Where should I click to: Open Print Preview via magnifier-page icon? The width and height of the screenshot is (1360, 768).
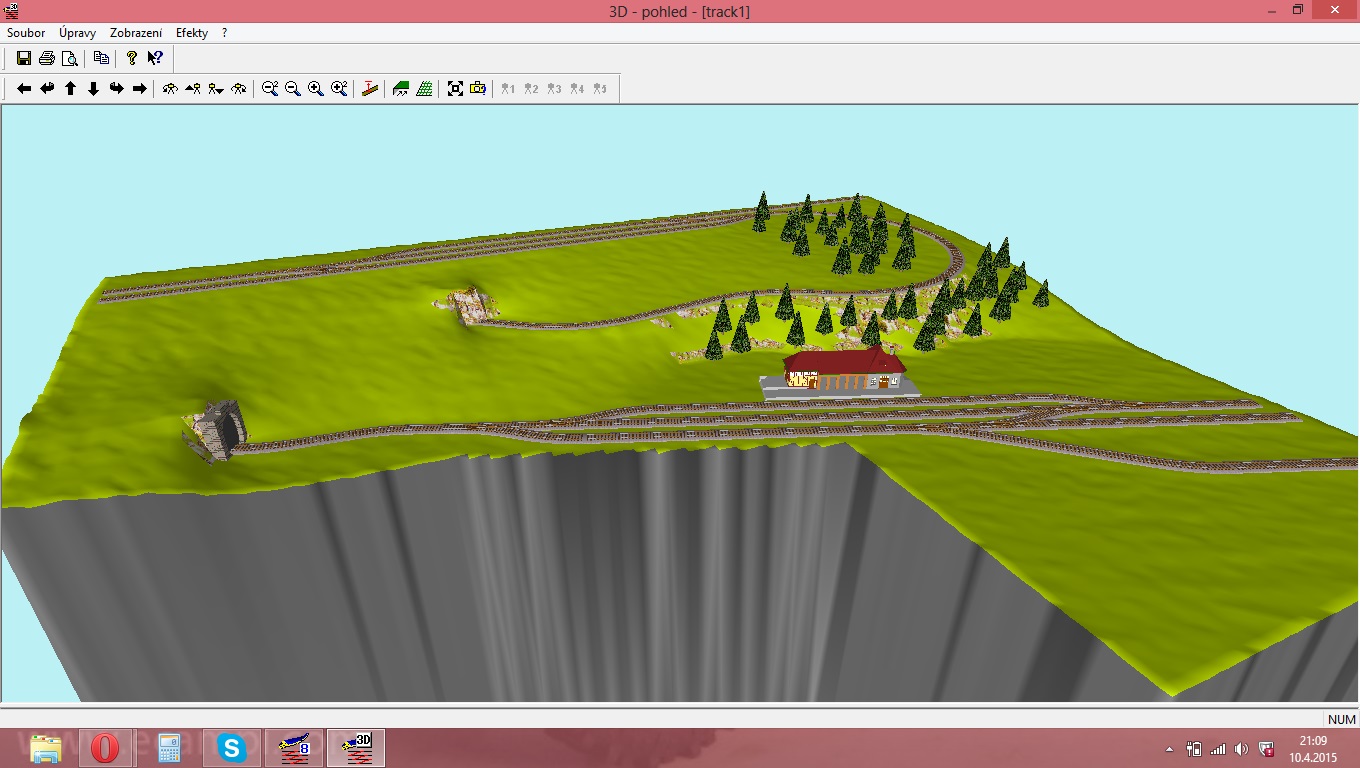[x=69, y=58]
